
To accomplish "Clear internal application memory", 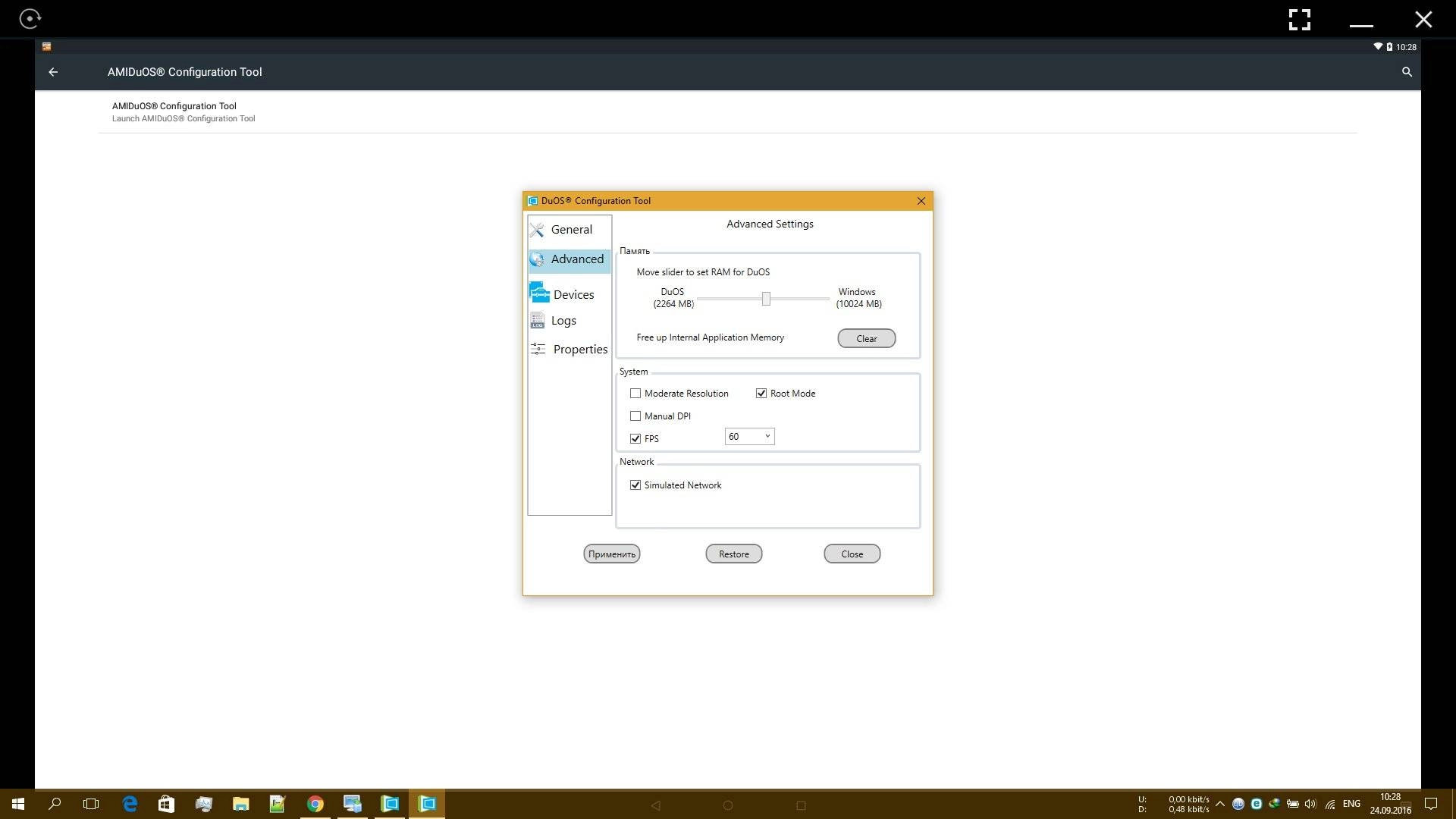I will [866, 338].
